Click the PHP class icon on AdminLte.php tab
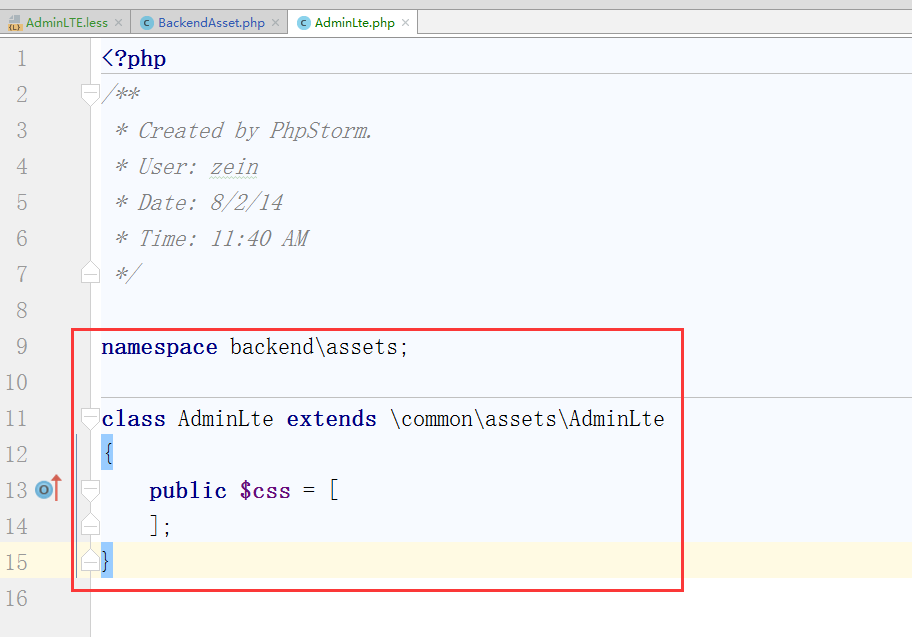This screenshot has width=912, height=637. tap(303, 22)
